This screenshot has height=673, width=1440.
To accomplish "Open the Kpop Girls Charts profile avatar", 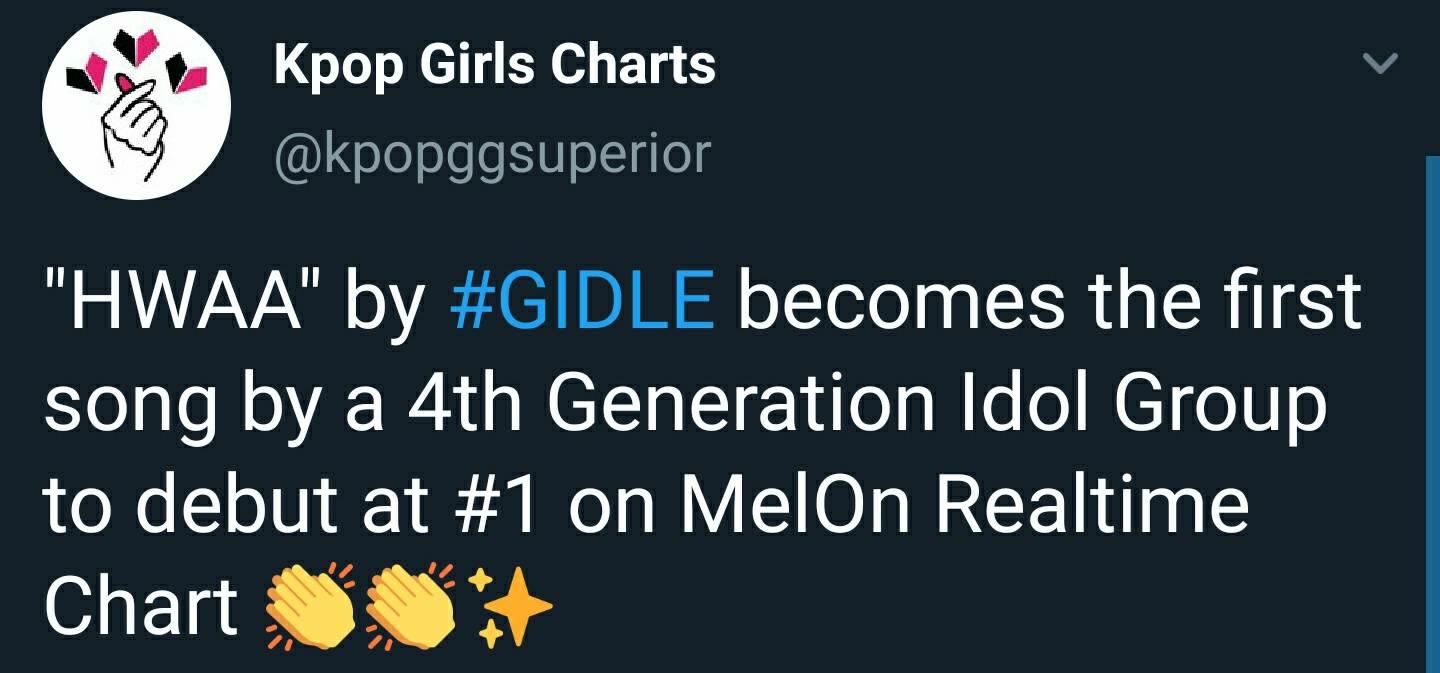I will [x=137, y=107].
